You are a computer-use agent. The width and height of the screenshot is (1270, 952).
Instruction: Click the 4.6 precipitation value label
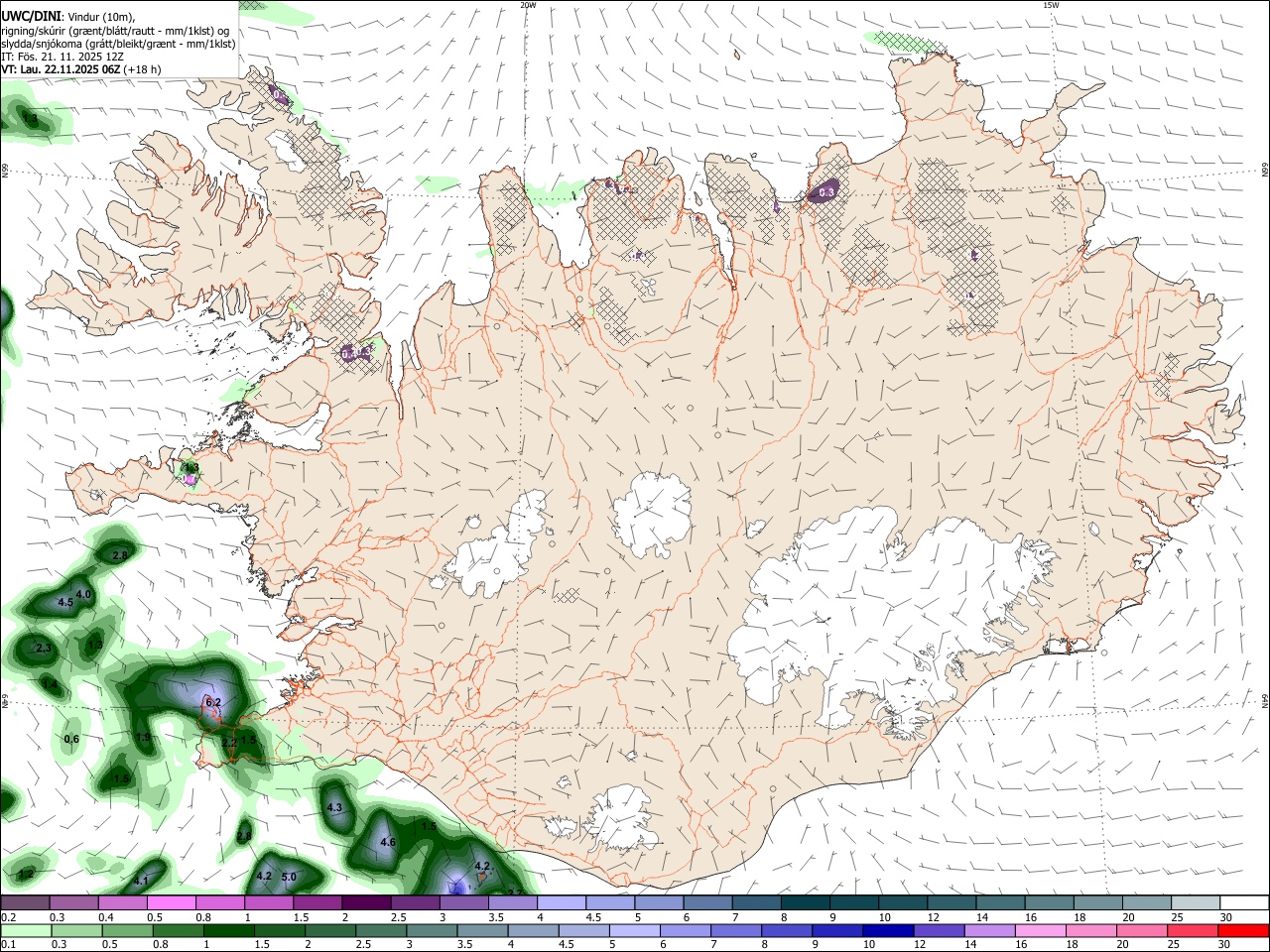(388, 842)
